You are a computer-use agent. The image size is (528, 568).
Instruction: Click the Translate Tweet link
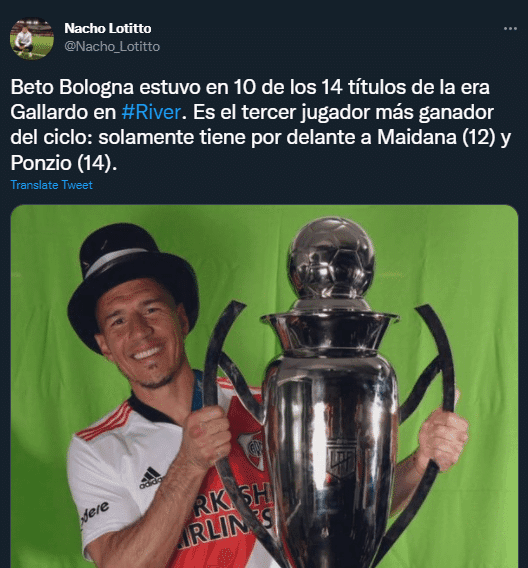coord(51,185)
